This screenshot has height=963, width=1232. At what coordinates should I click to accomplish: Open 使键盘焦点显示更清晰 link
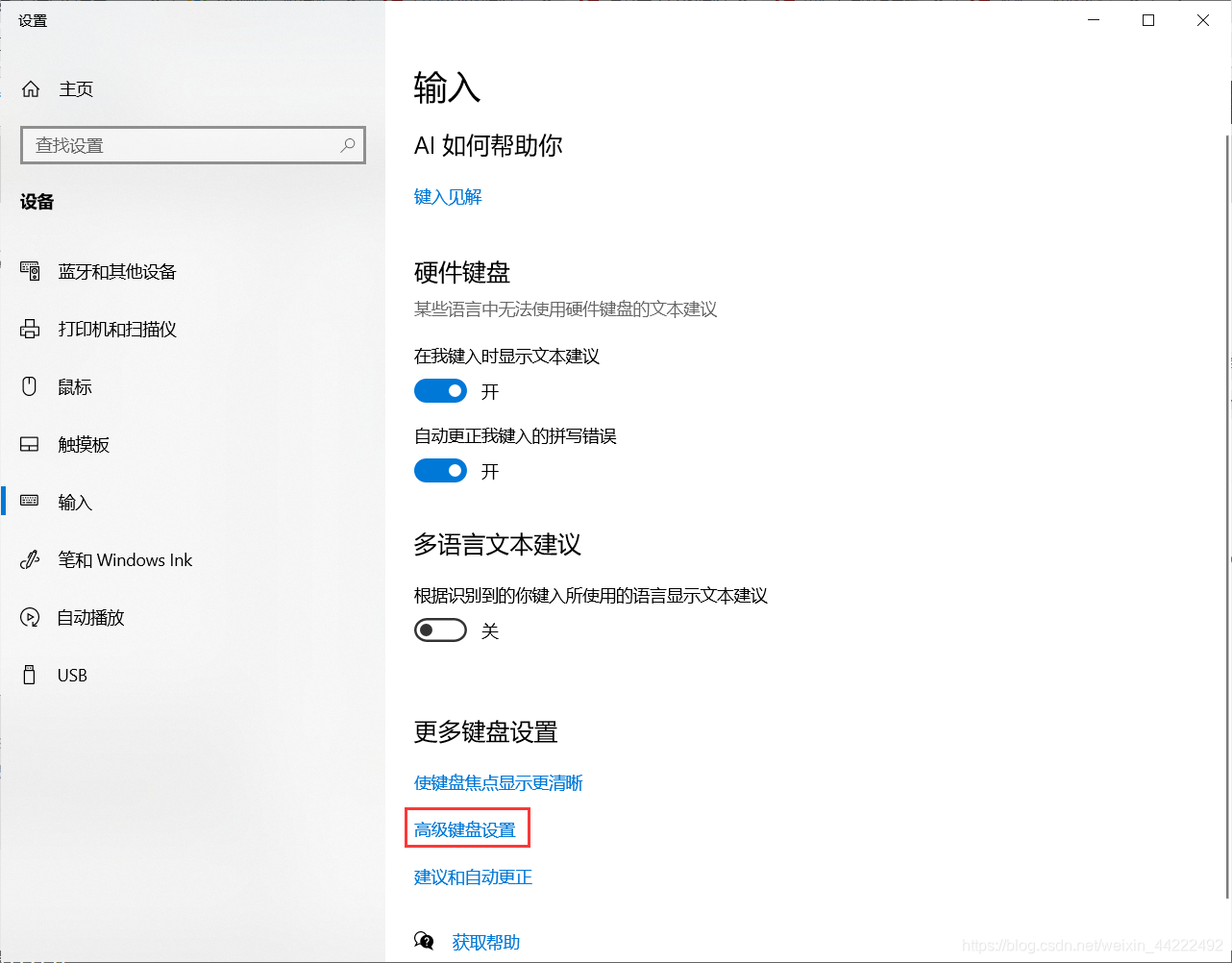pos(499,783)
